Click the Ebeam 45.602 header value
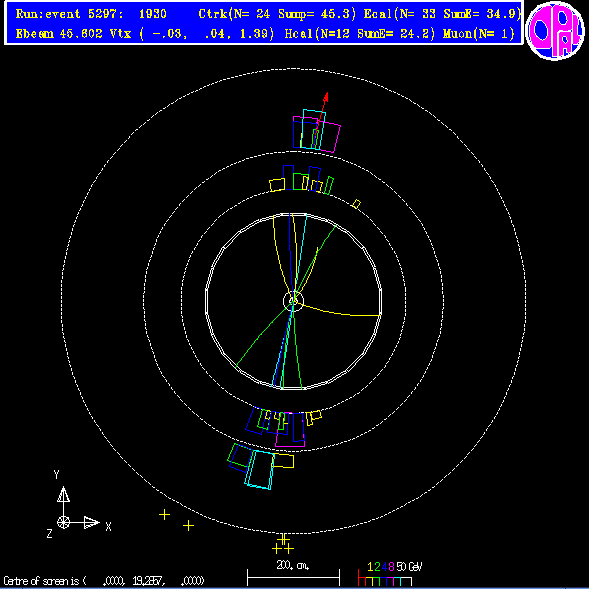This screenshot has height=589, width=589. (x=59, y=34)
